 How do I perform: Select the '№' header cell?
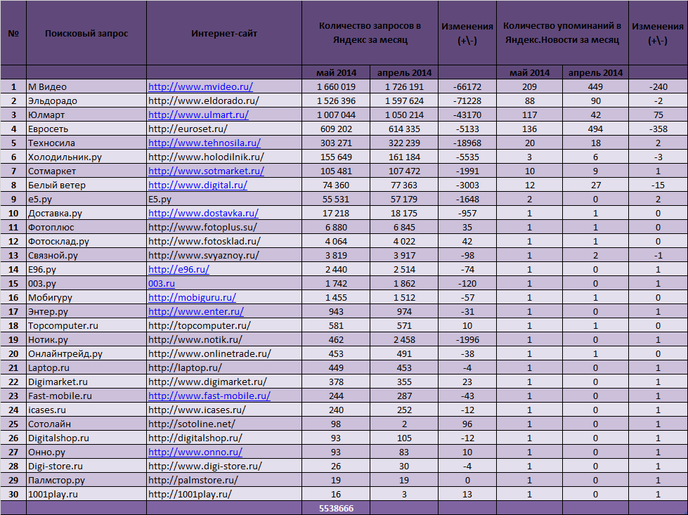point(13,33)
